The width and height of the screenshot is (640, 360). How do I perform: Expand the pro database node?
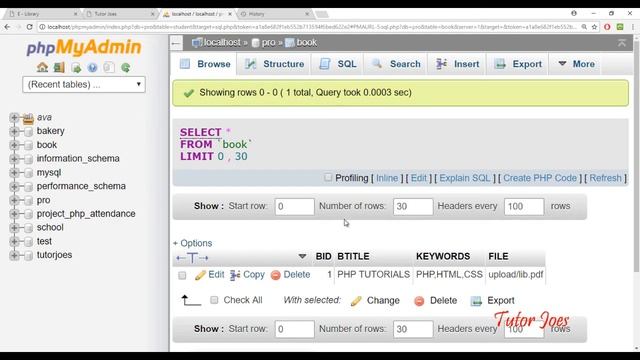click(x=14, y=200)
